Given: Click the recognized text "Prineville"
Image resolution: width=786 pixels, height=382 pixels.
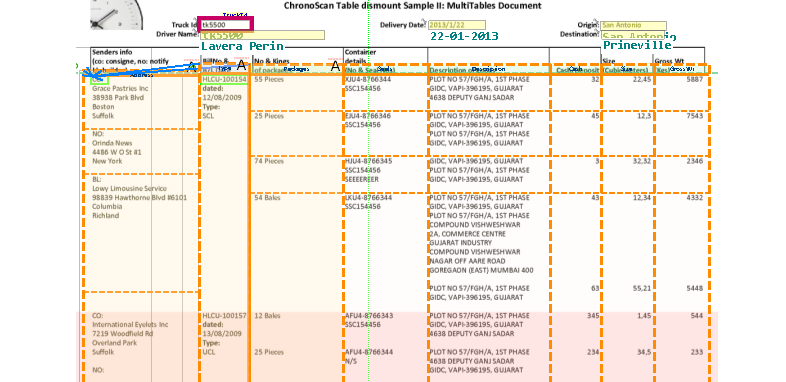Looking at the screenshot, I should click(637, 45).
